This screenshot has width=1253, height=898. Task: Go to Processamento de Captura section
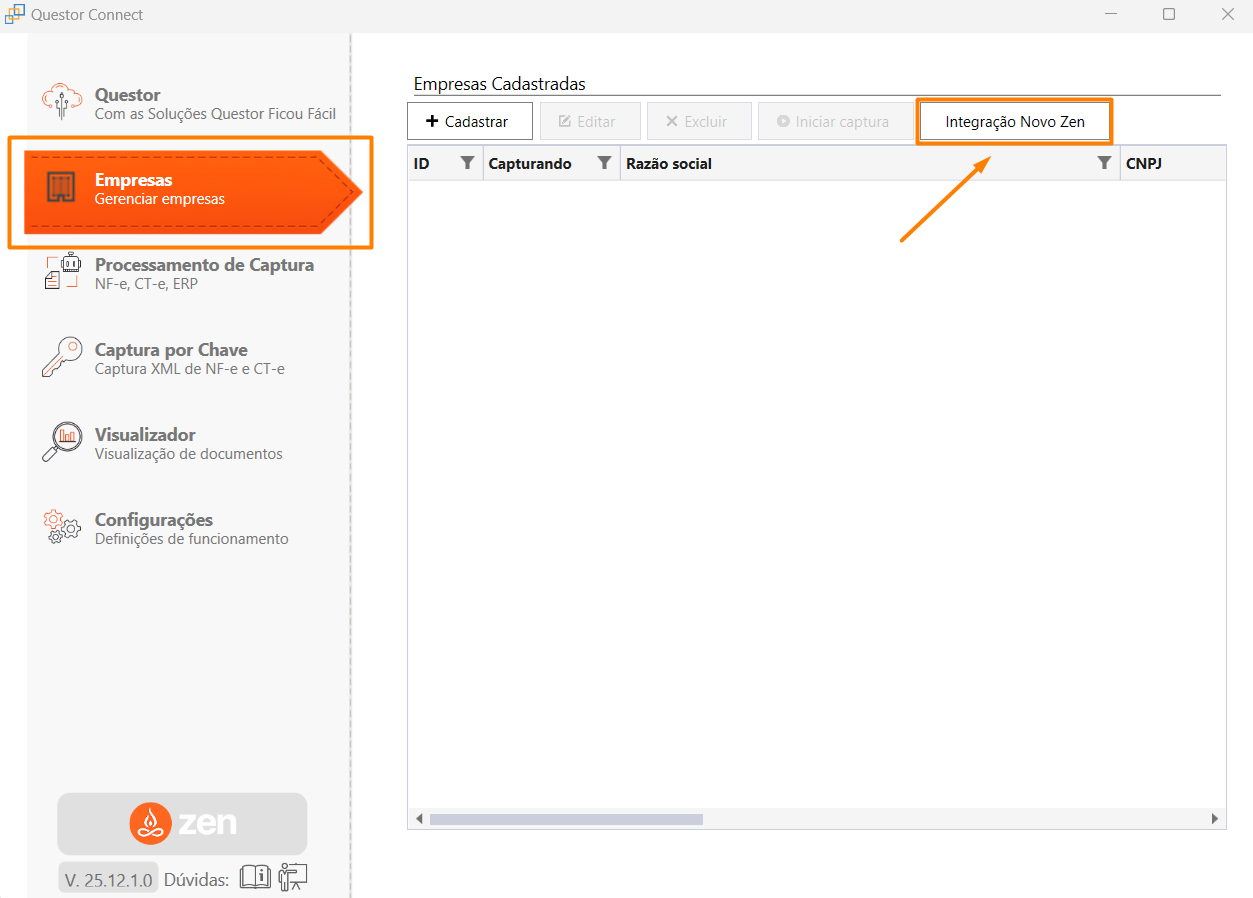204,273
